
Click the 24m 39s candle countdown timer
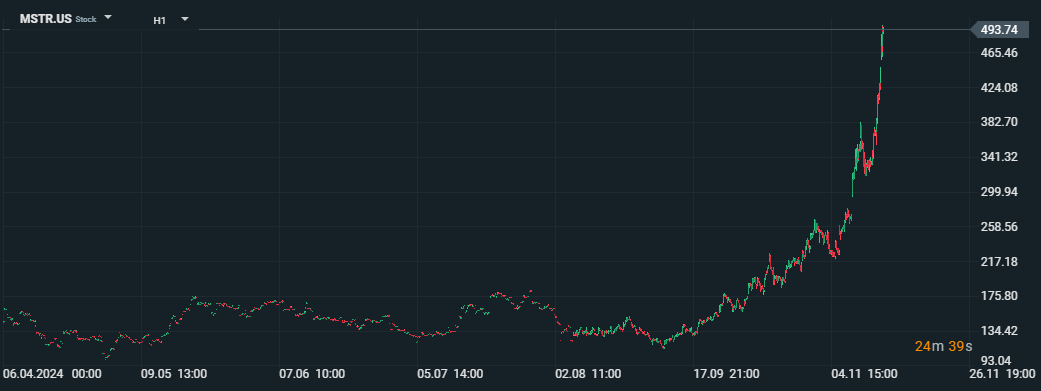[943, 346]
